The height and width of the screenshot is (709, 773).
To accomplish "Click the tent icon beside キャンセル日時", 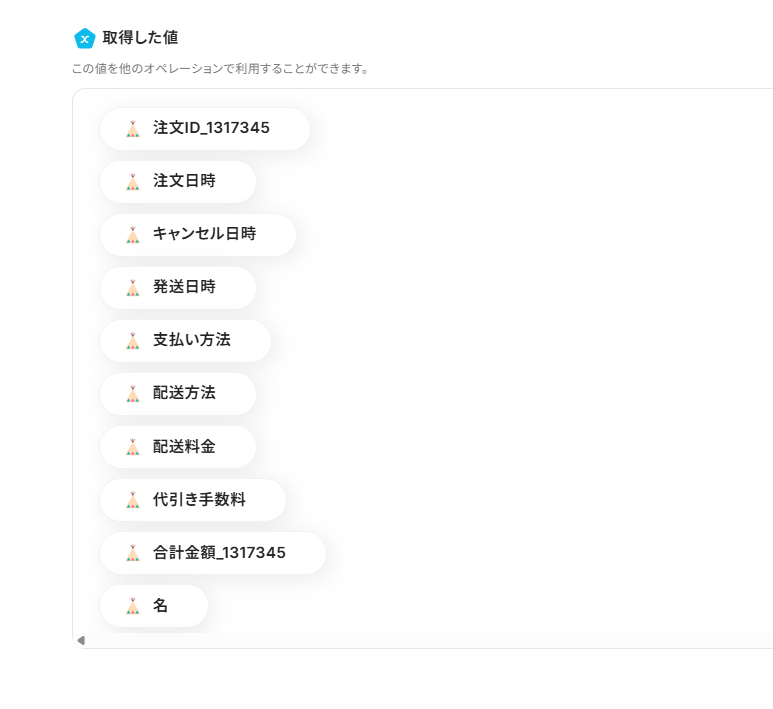I will (x=132, y=235).
